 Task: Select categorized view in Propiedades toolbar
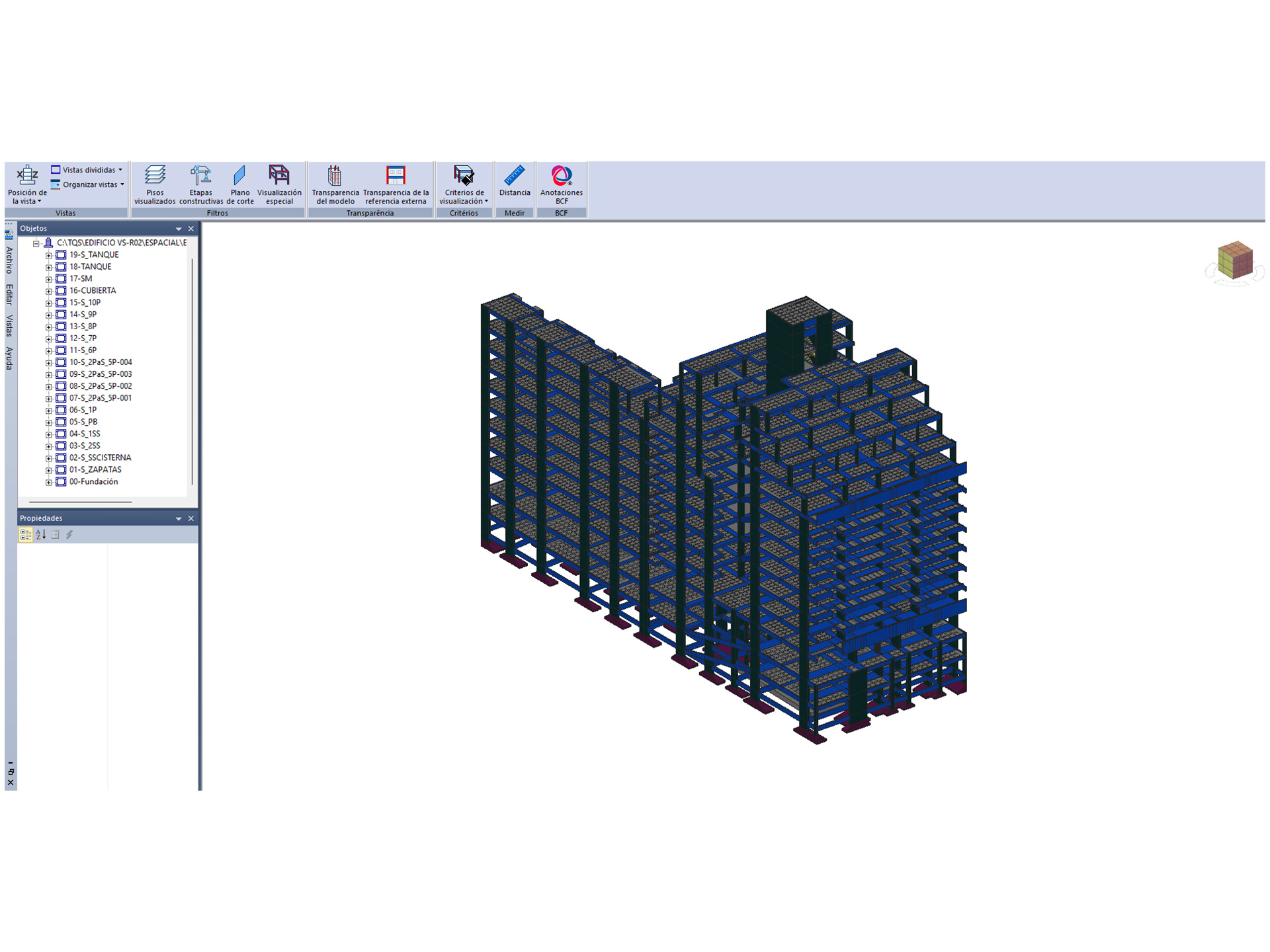click(x=26, y=535)
